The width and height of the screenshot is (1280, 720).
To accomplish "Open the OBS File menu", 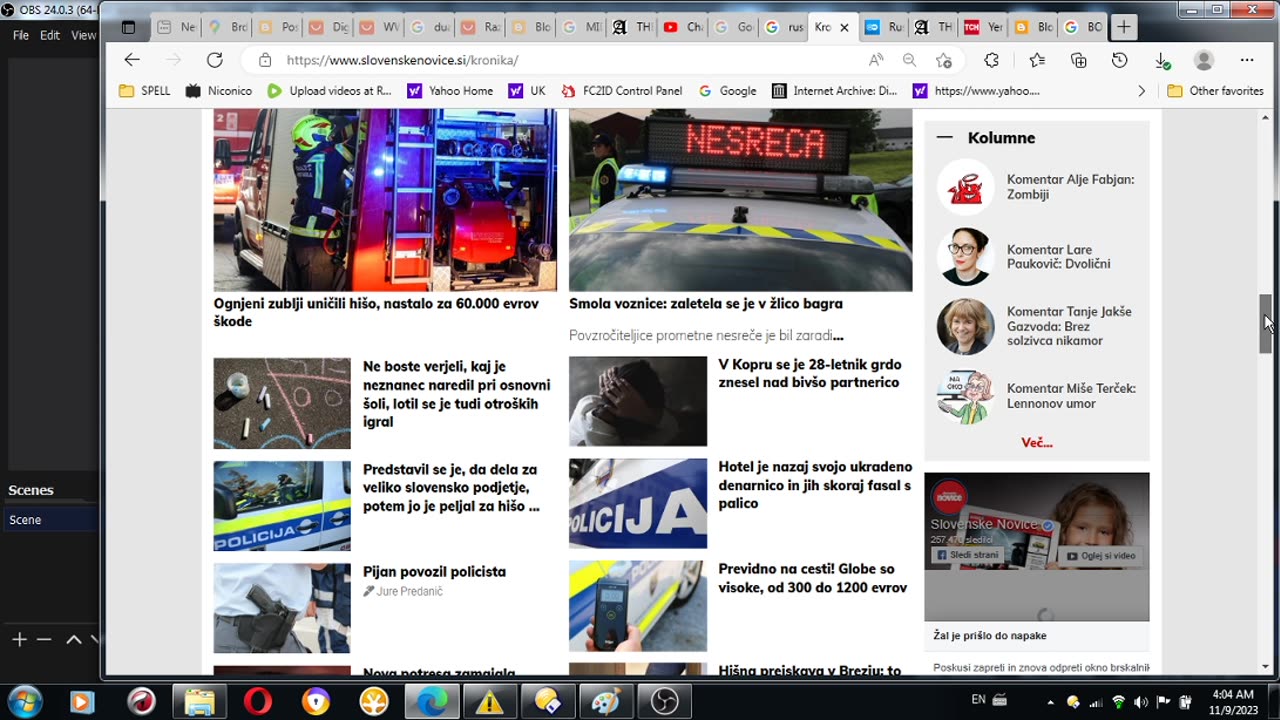I will click(21, 35).
